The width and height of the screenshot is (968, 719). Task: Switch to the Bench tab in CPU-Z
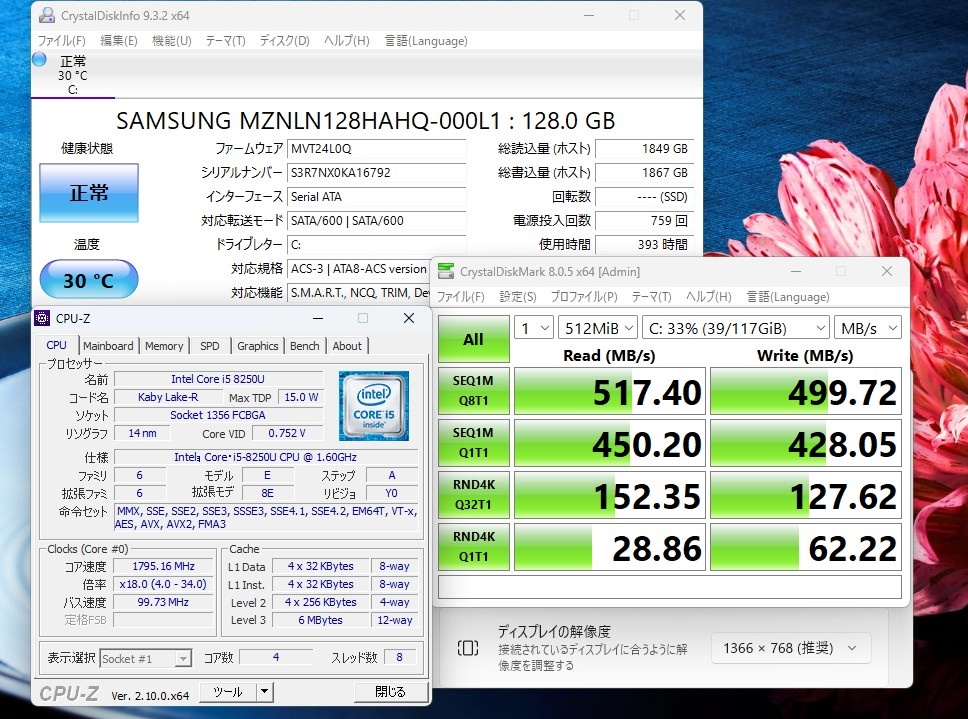click(x=304, y=346)
